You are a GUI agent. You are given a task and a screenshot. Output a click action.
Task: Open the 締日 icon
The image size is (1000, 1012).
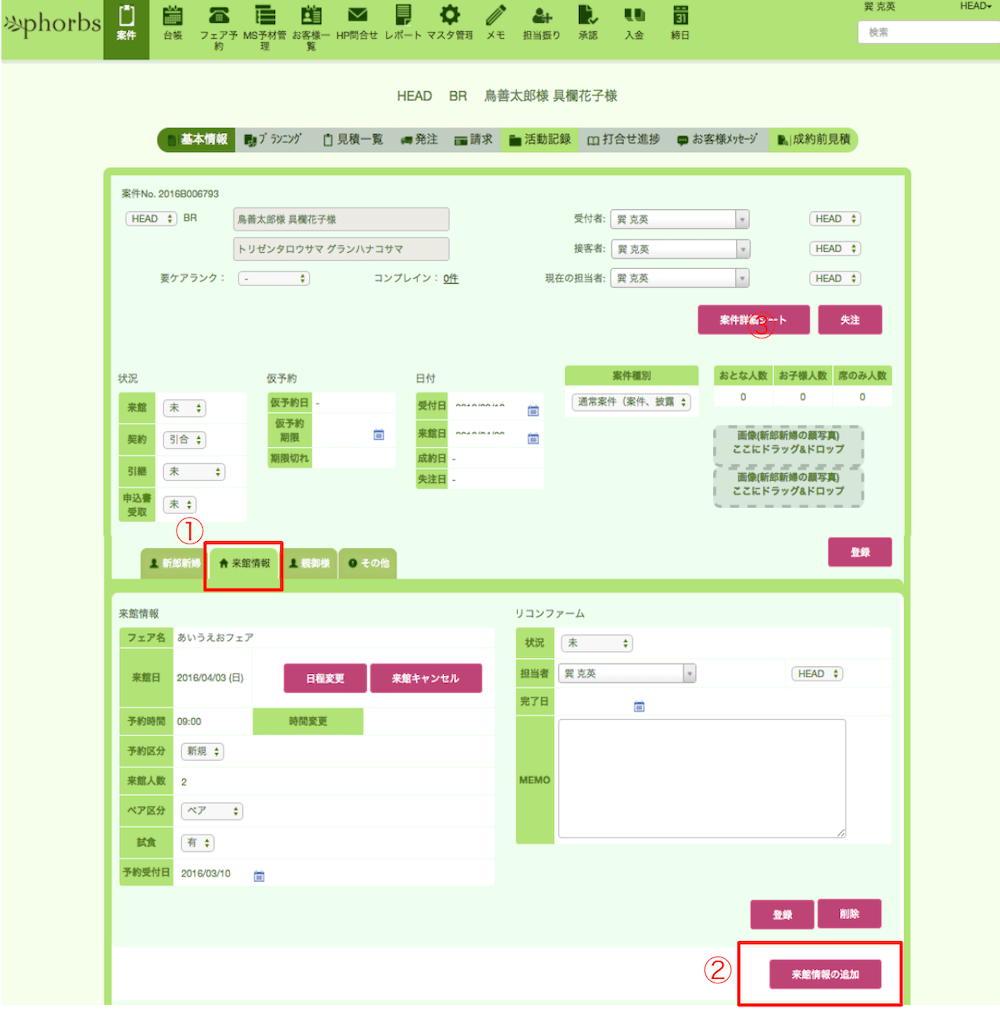point(680,23)
